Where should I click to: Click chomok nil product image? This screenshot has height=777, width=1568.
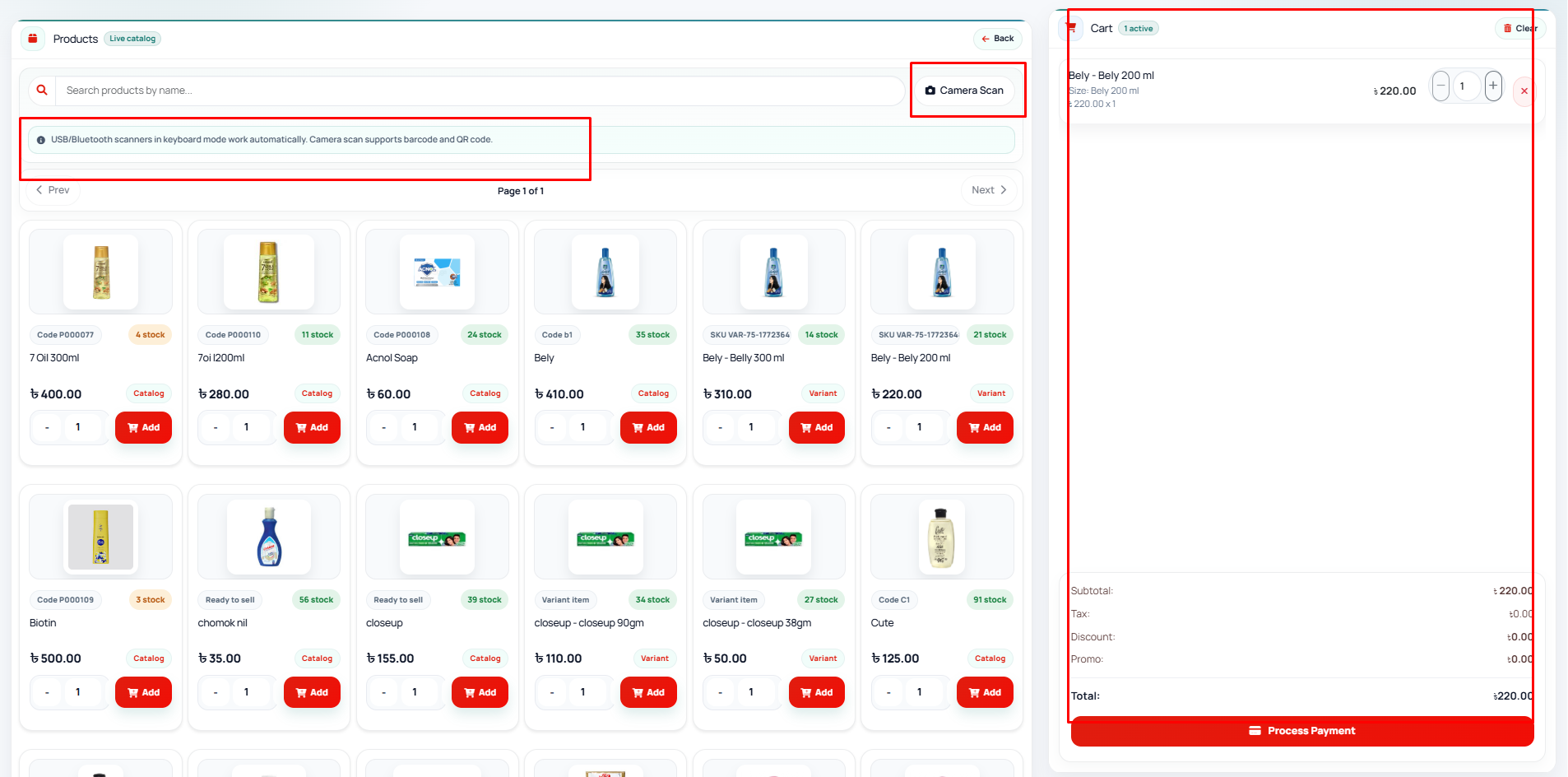coord(269,537)
